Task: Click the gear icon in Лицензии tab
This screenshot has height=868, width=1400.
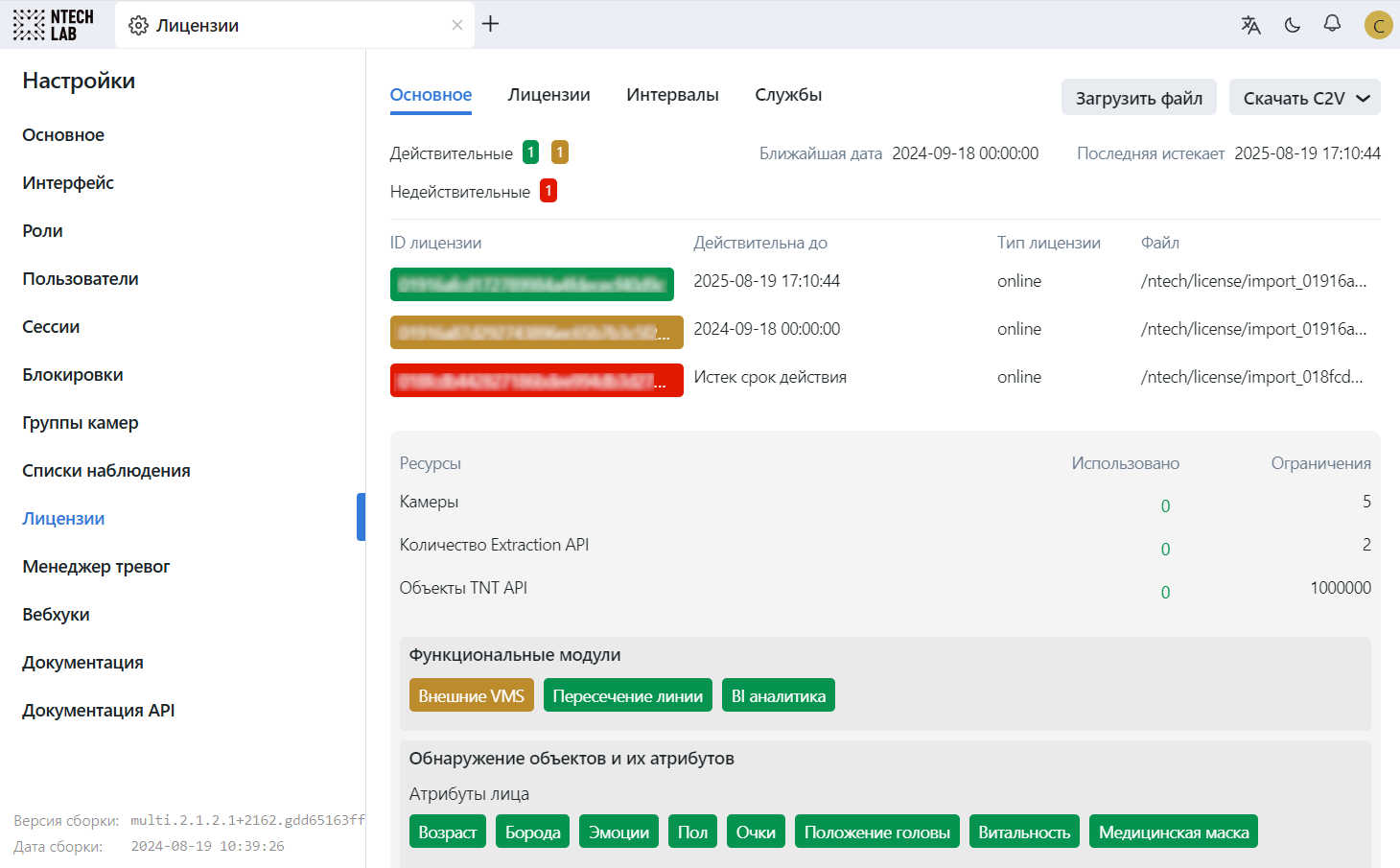Action: pyautogui.click(x=139, y=26)
